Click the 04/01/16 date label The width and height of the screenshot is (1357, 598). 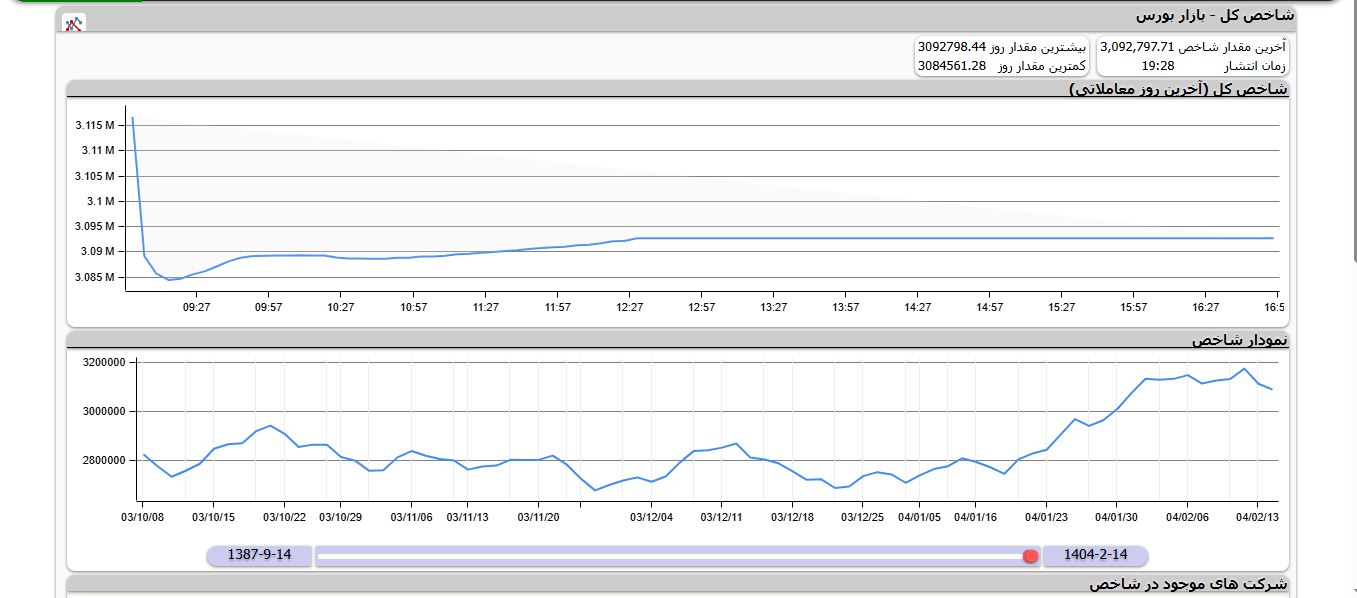tap(976, 517)
